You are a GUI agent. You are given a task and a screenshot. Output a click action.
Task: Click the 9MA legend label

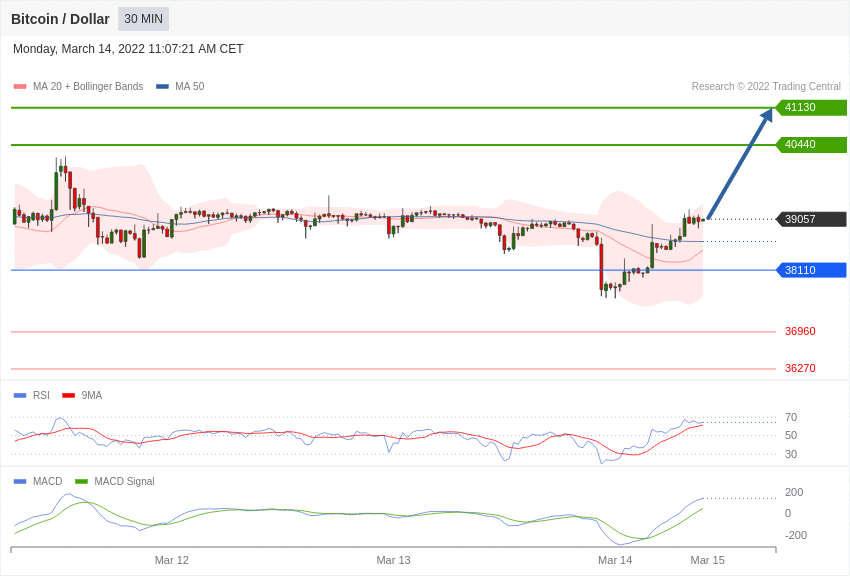coord(92,395)
